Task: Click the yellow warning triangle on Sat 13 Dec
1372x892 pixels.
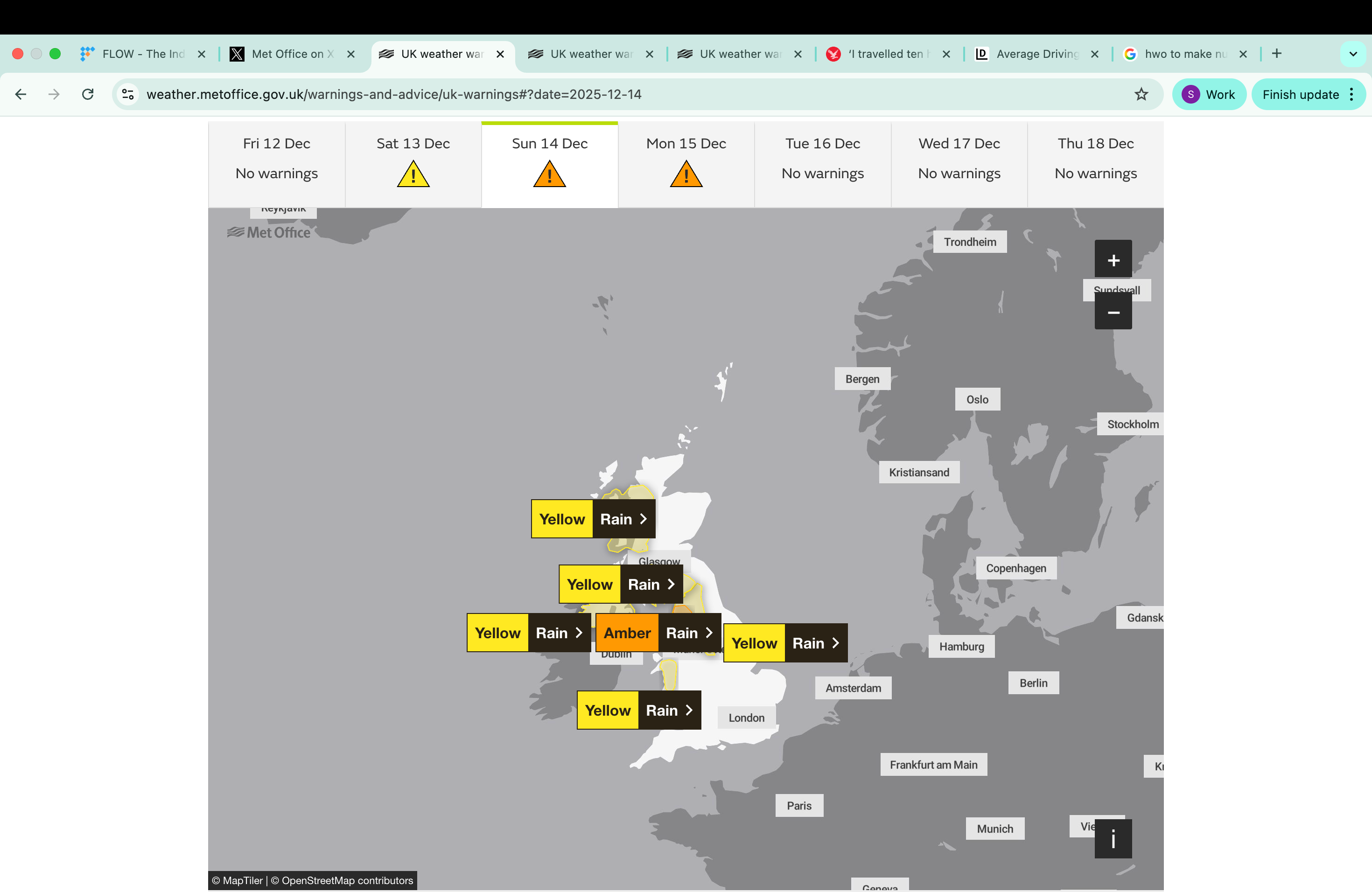Action: pos(413,174)
